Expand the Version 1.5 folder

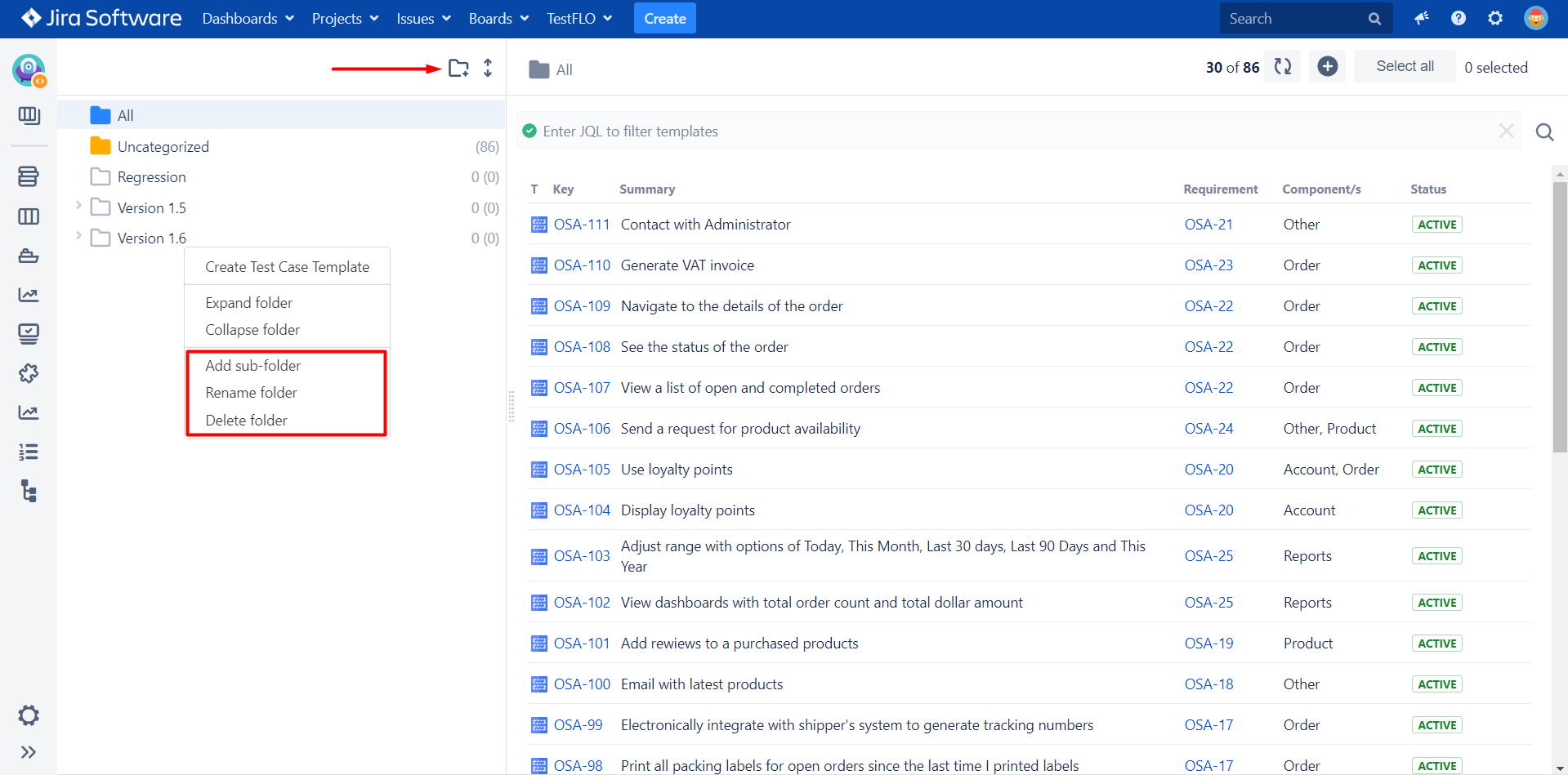click(x=78, y=205)
